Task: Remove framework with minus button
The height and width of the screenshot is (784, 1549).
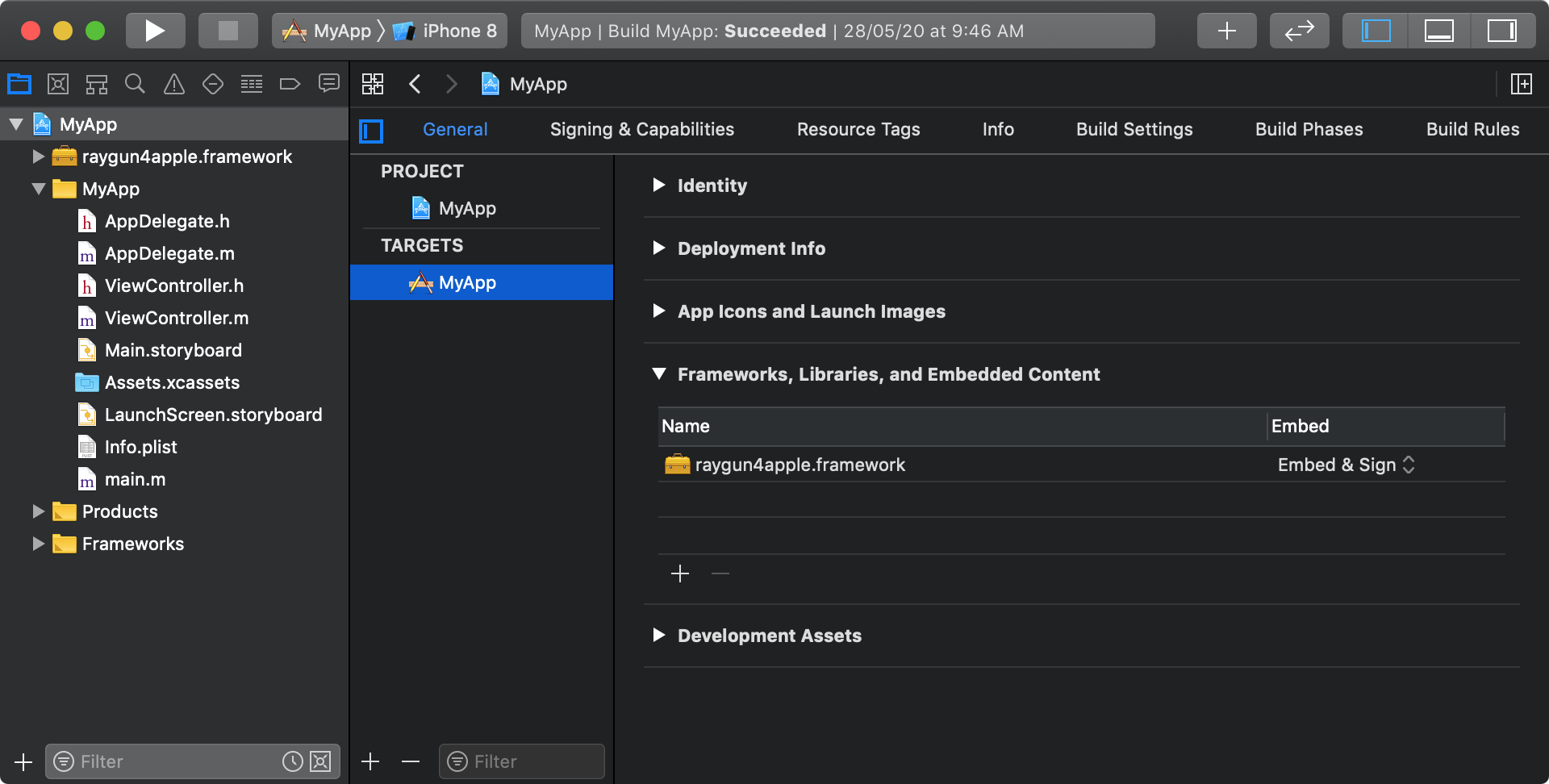Action: pyautogui.click(x=720, y=573)
